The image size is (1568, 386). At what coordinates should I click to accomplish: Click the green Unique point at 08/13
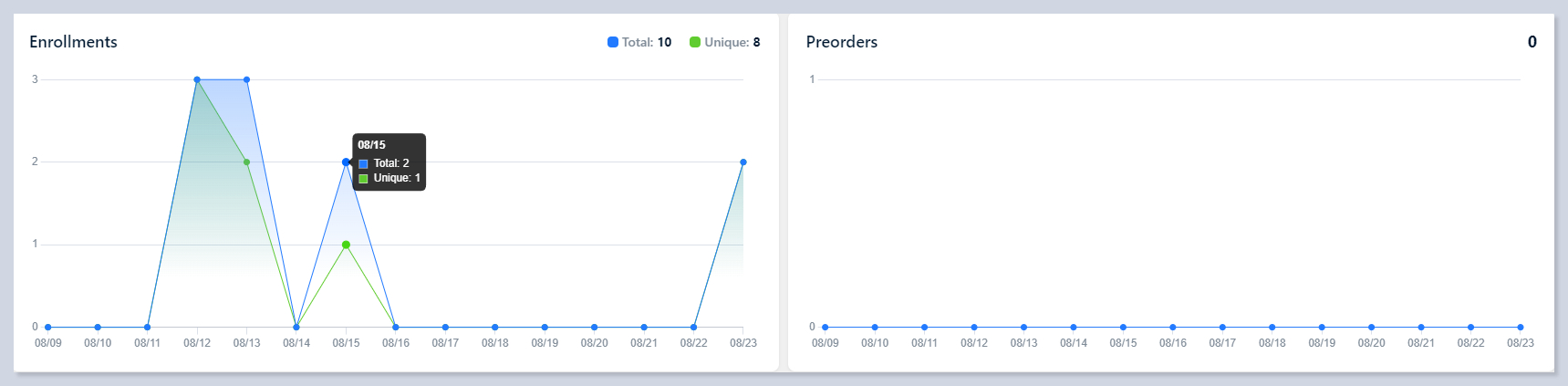246,162
